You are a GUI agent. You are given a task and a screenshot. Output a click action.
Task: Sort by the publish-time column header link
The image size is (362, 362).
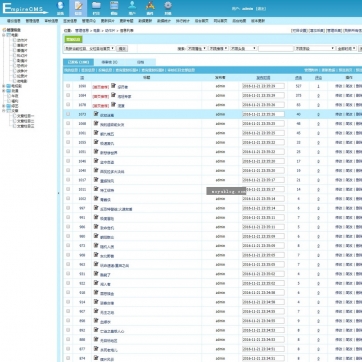tap(263, 77)
